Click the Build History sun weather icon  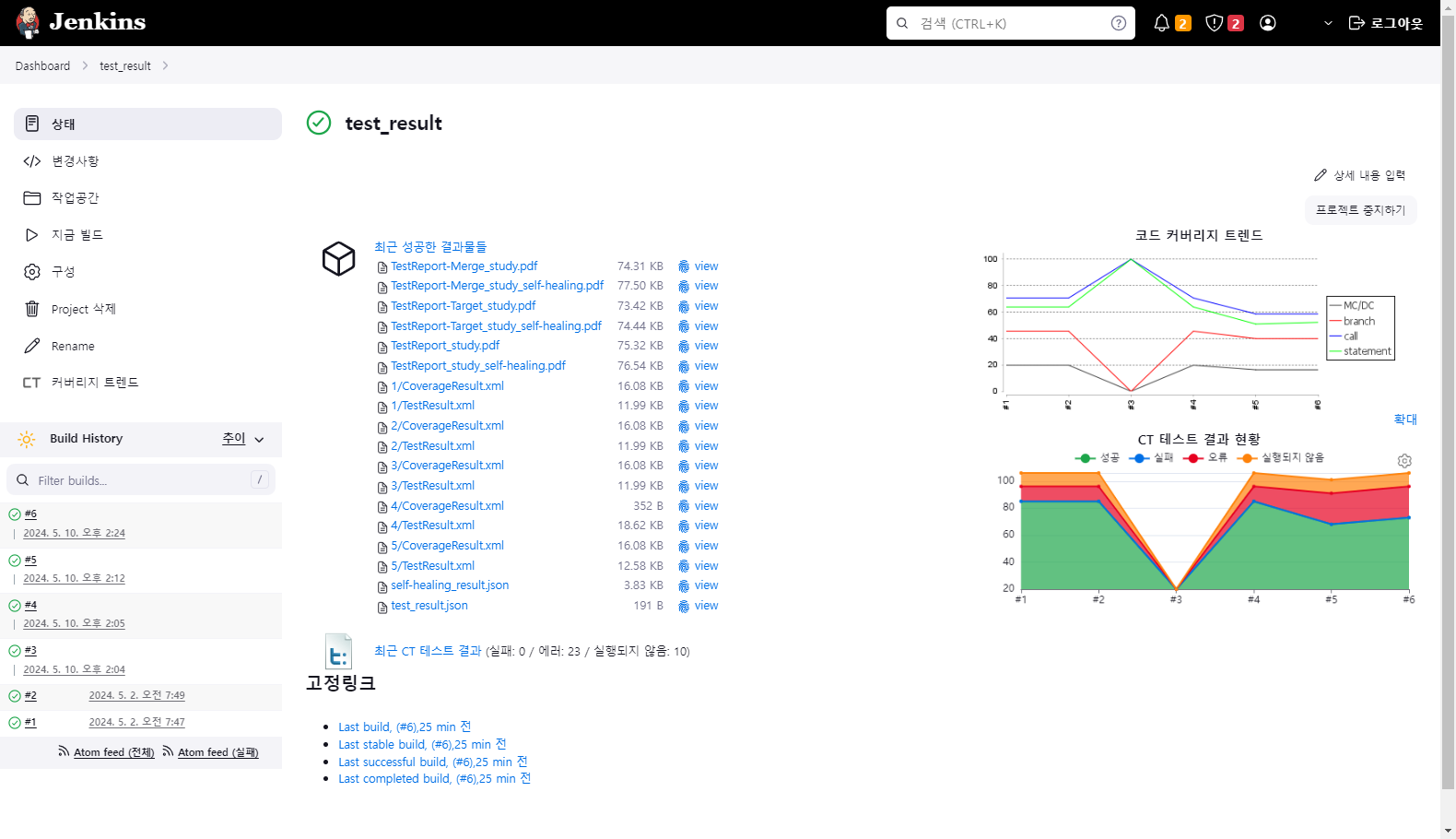pos(27,440)
